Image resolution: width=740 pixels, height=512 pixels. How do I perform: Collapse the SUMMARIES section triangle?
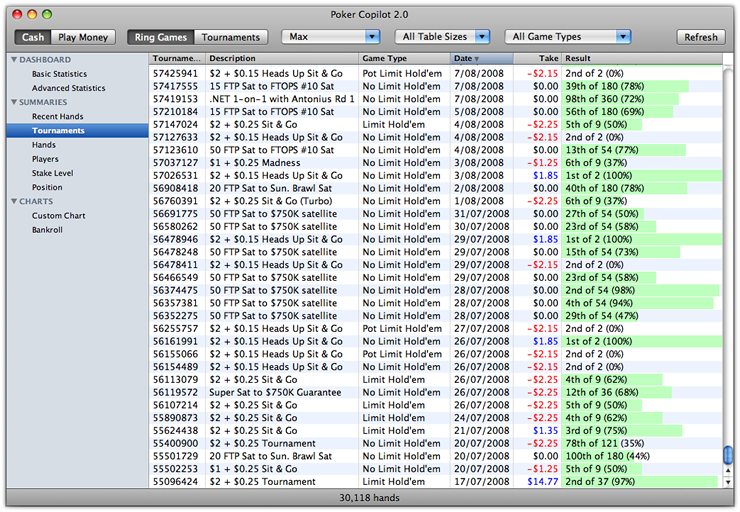click(x=14, y=102)
